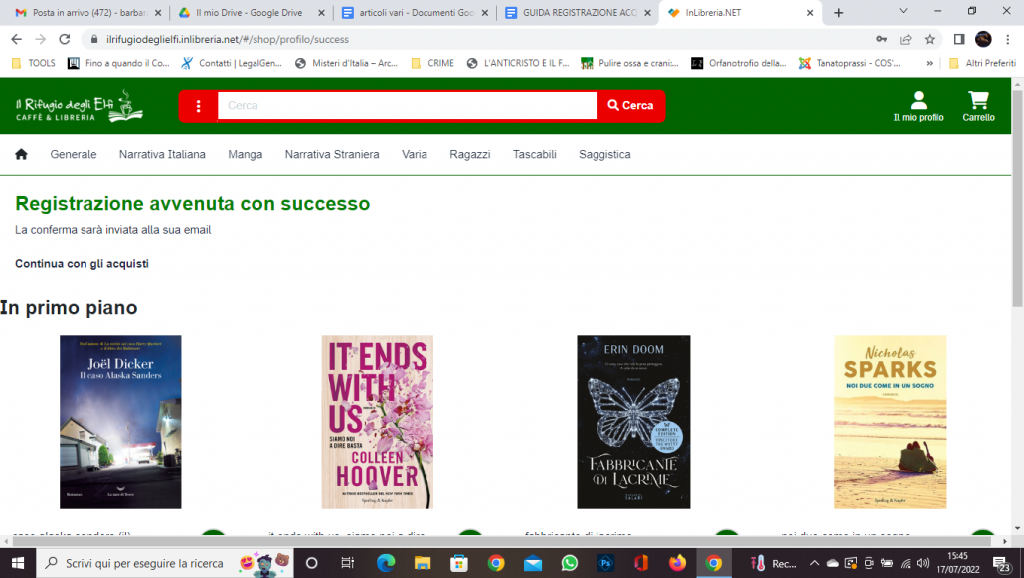The width and height of the screenshot is (1024, 578).
Task: Open the Narrativa Straniera category
Action: tap(332, 154)
